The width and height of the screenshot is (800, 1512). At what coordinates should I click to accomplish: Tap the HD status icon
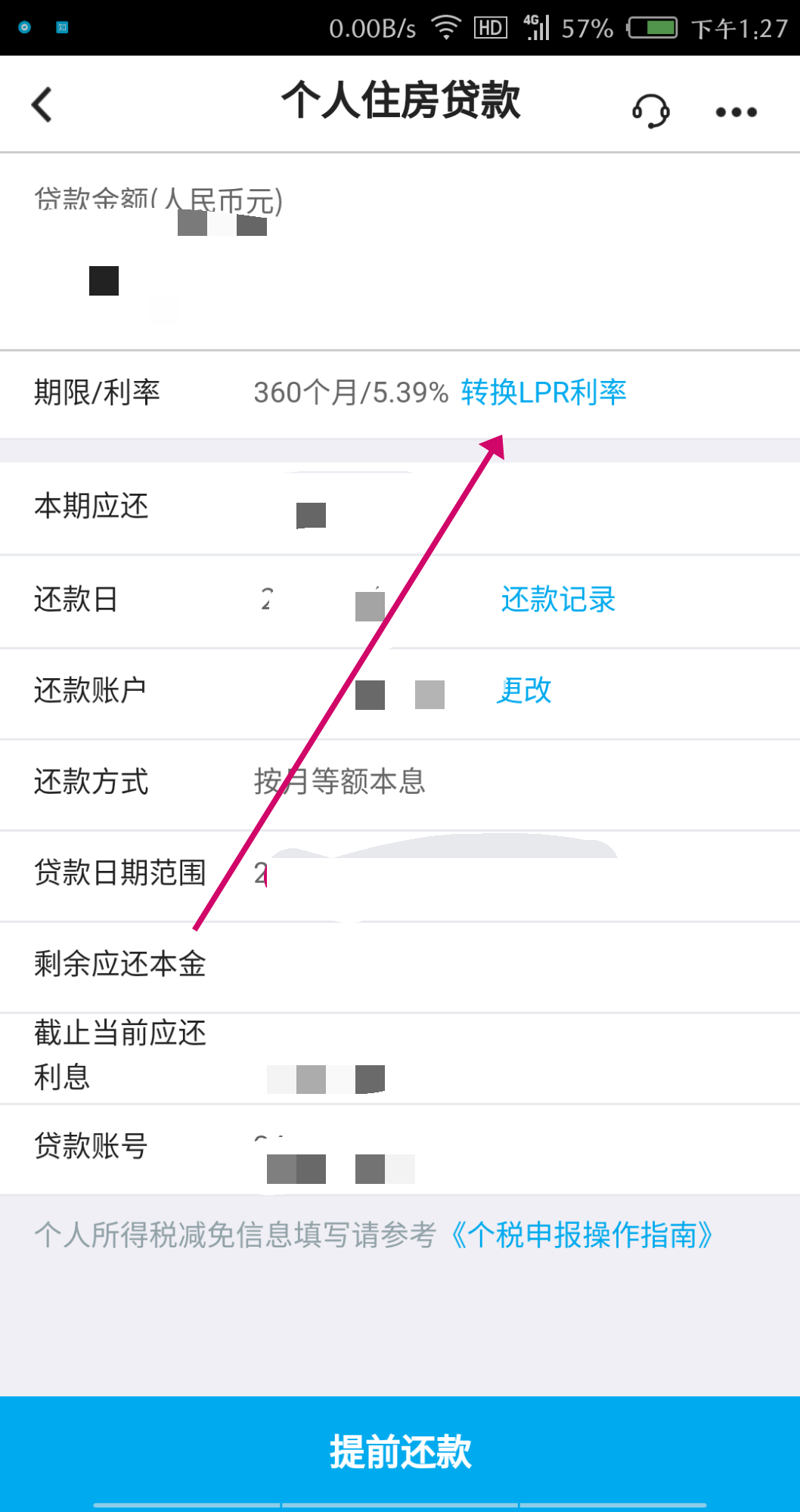pos(490,28)
